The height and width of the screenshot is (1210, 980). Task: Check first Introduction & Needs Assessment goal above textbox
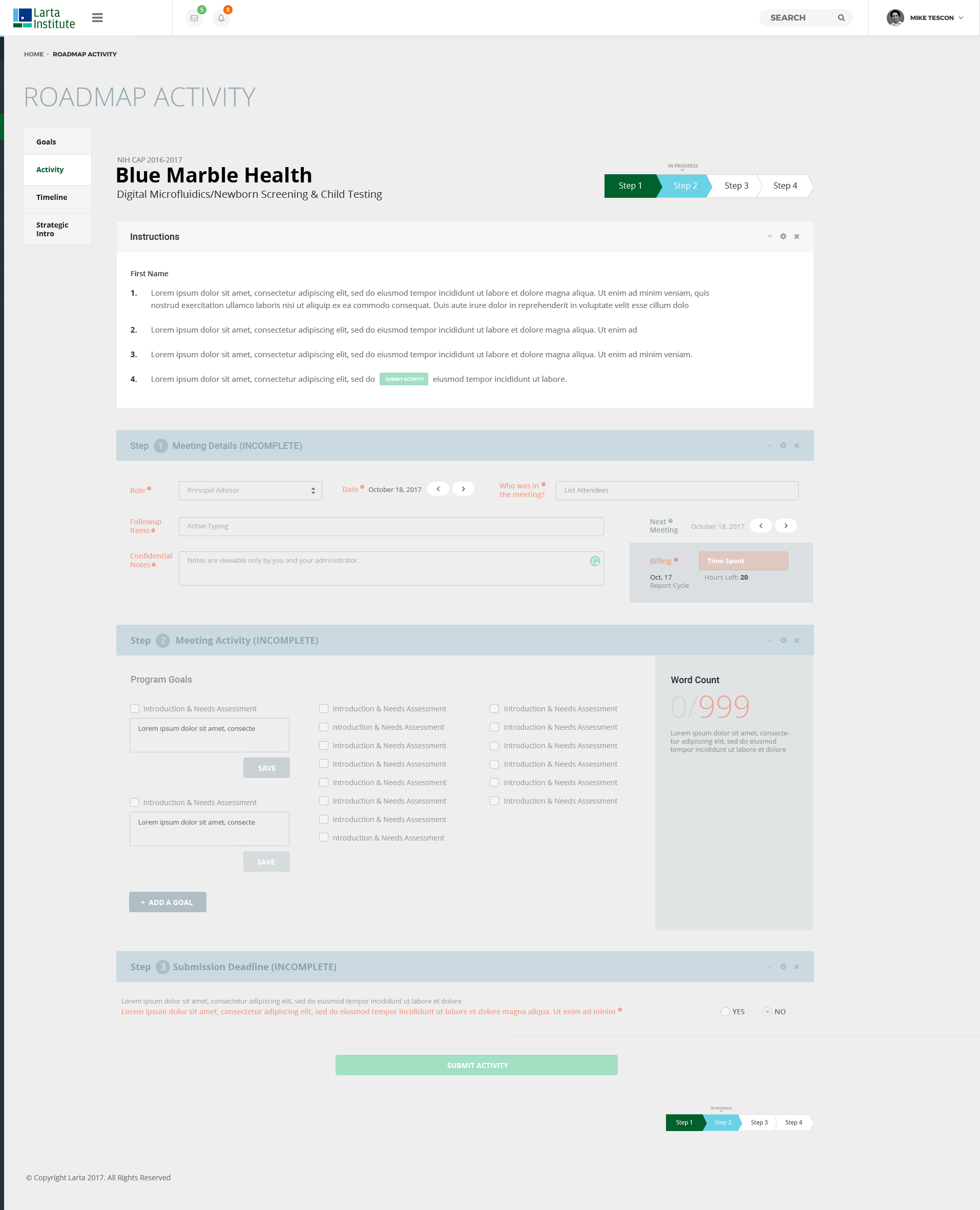(x=135, y=709)
